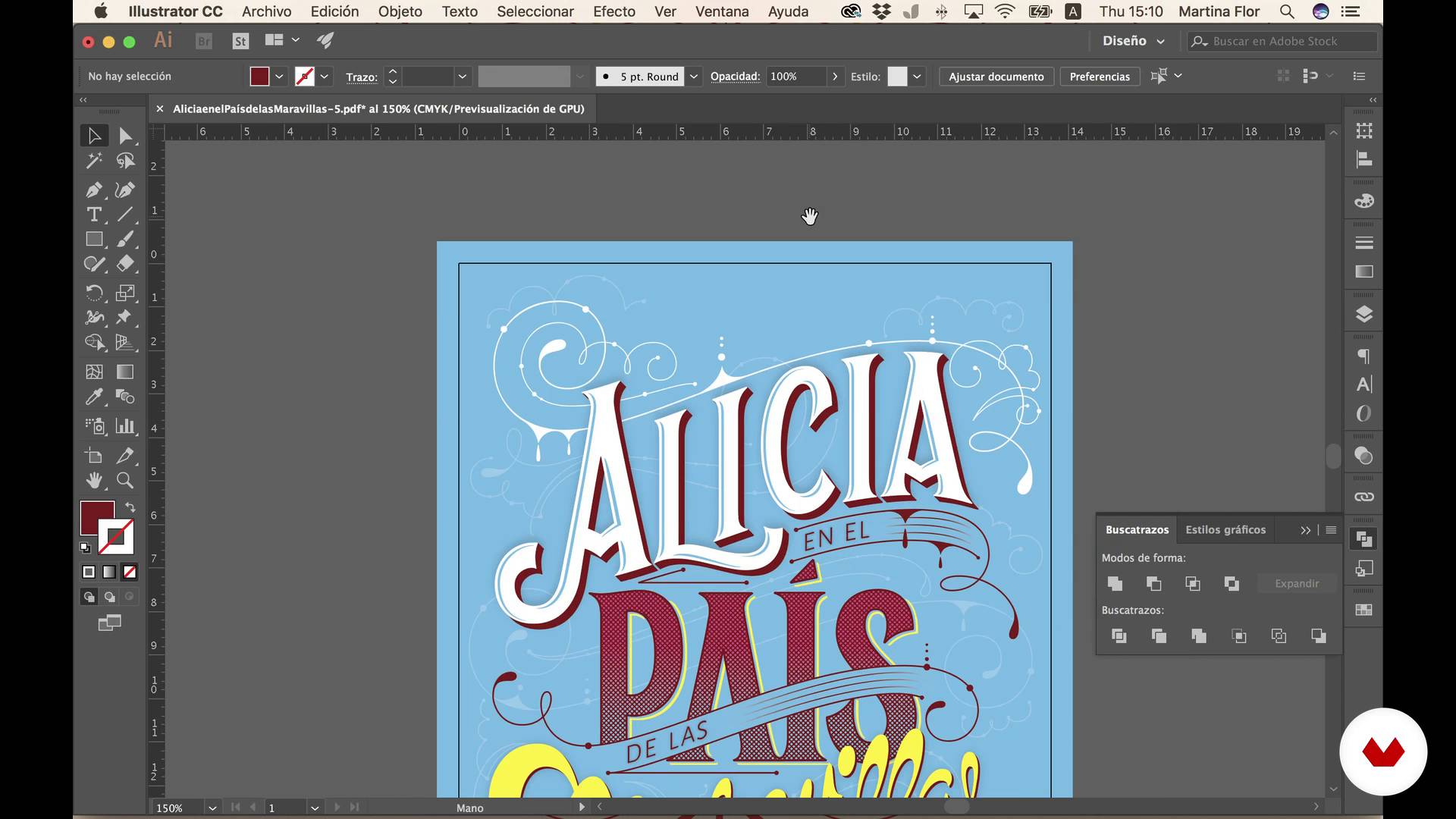Open the Objeto menu
1456x819 pixels.
point(400,11)
